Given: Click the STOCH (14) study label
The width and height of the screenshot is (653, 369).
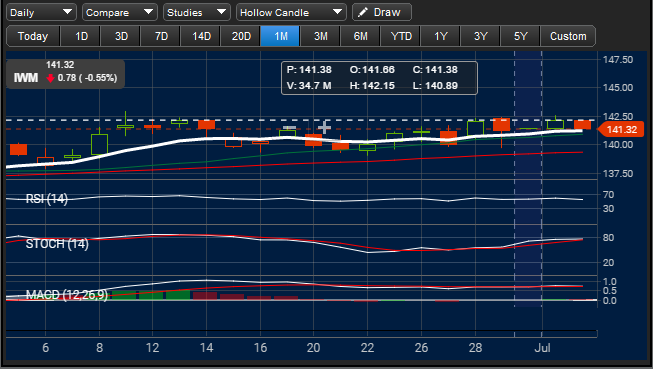Looking at the screenshot, I should 57,244.
